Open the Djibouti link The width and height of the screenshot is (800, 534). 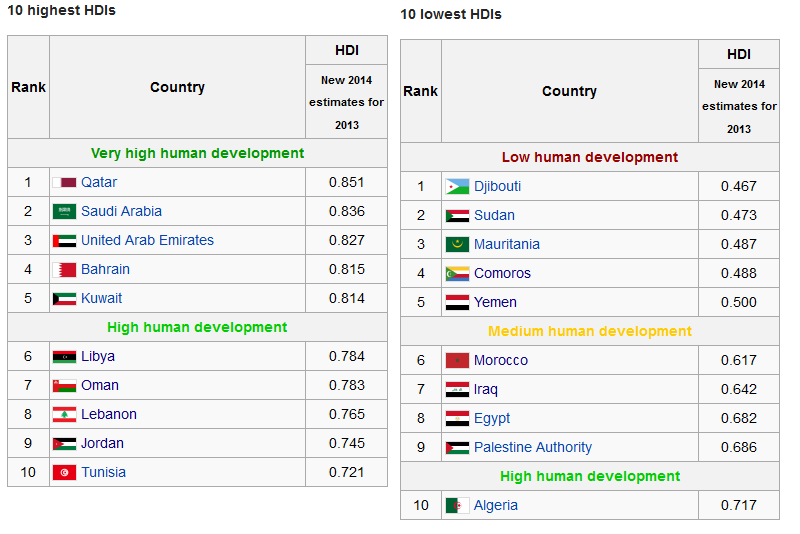[x=497, y=187]
